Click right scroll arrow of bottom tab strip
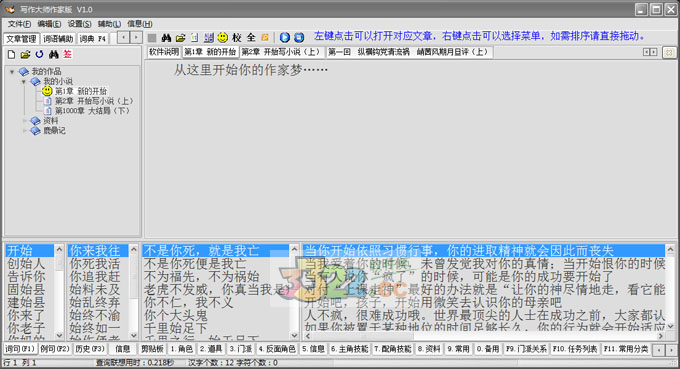680x369 pixels. coord(671,349)
